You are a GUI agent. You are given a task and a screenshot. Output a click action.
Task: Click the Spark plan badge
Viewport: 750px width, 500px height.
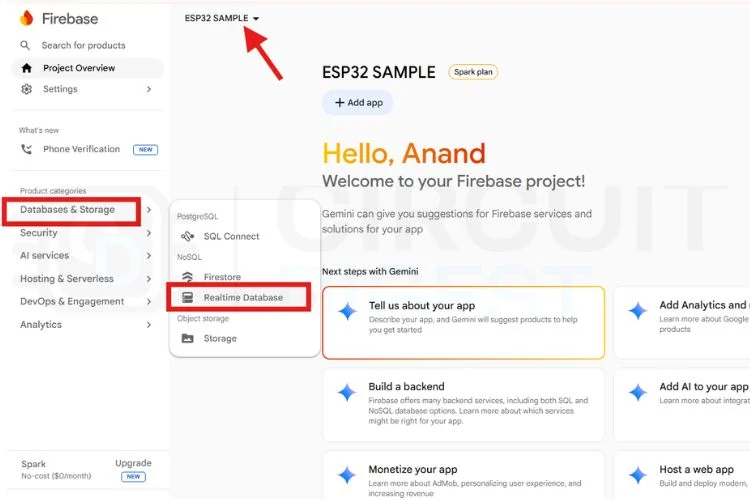[x=473, y=72]
